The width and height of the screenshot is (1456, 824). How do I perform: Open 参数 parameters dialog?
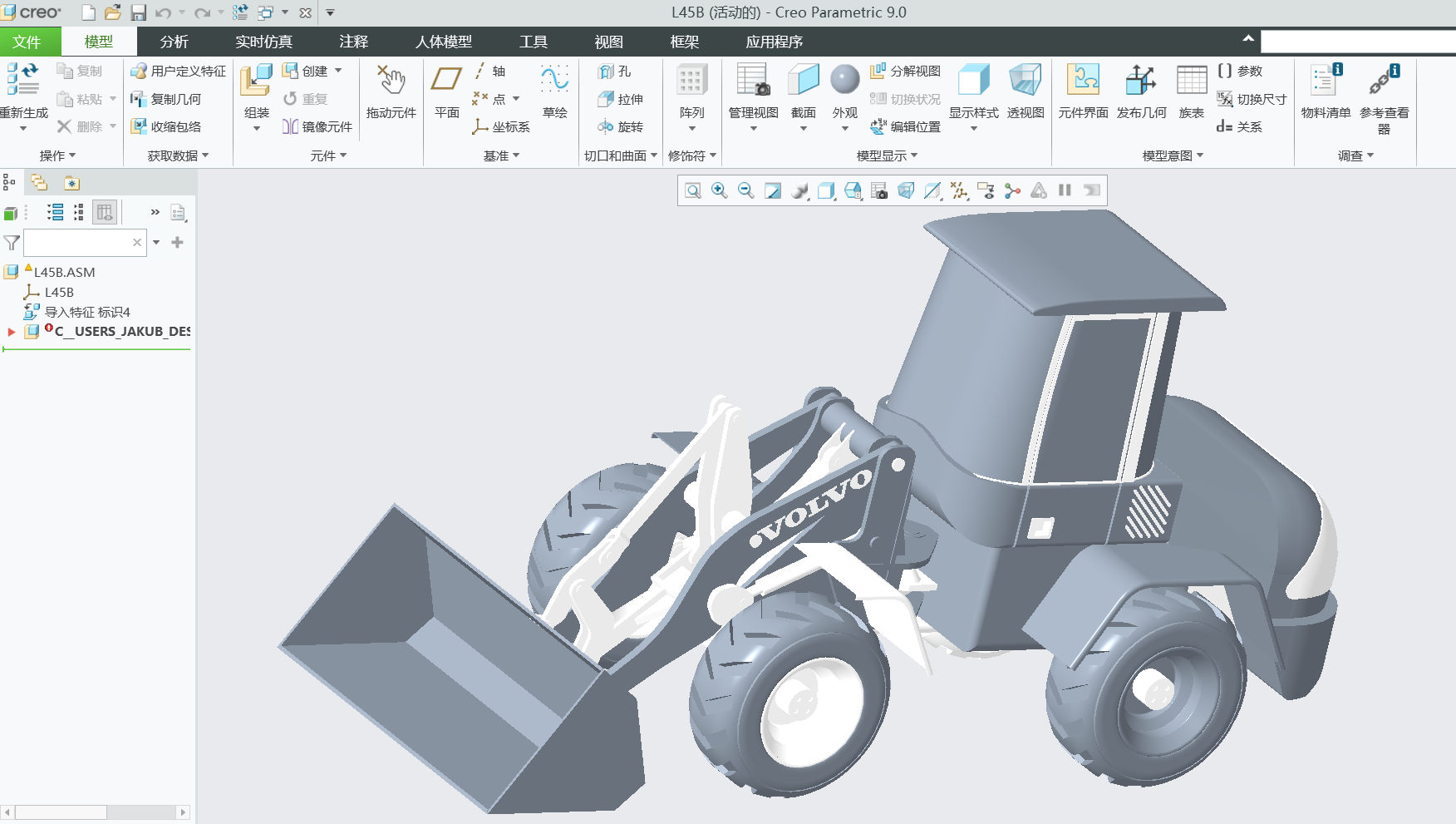[x=1240, y=72]
